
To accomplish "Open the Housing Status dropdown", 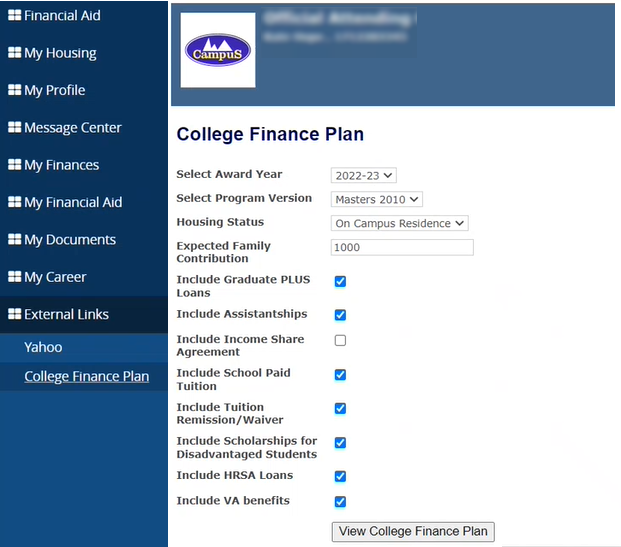I will point(400,223).
